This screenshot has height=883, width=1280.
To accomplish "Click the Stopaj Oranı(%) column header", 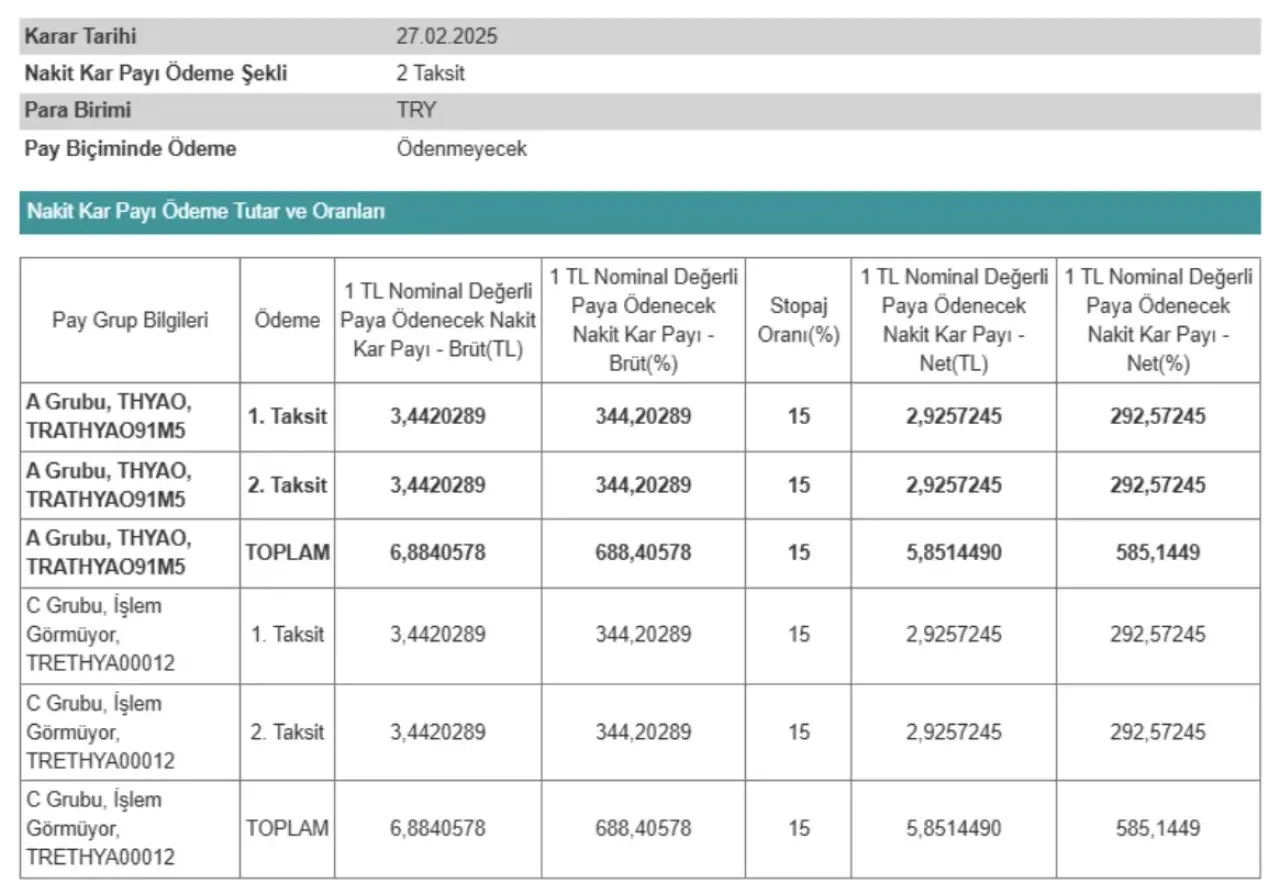I will point(797,320).
